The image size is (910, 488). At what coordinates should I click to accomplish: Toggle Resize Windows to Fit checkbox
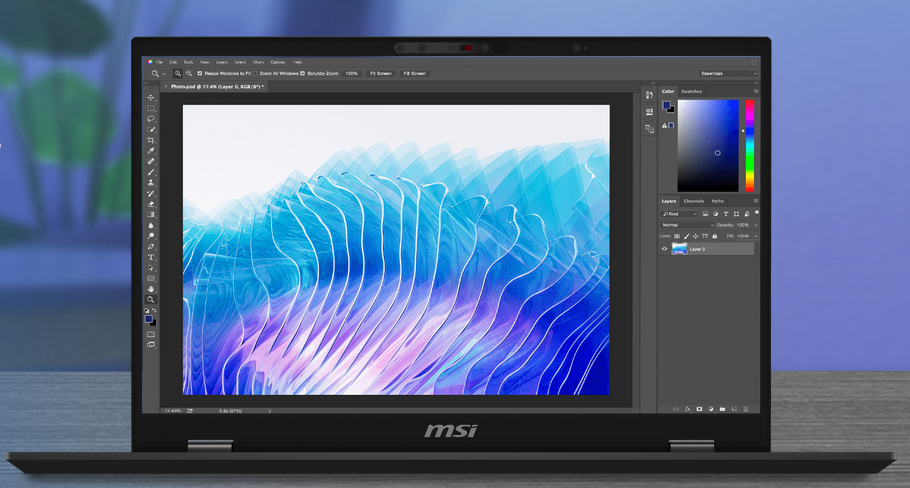point(200,74)
